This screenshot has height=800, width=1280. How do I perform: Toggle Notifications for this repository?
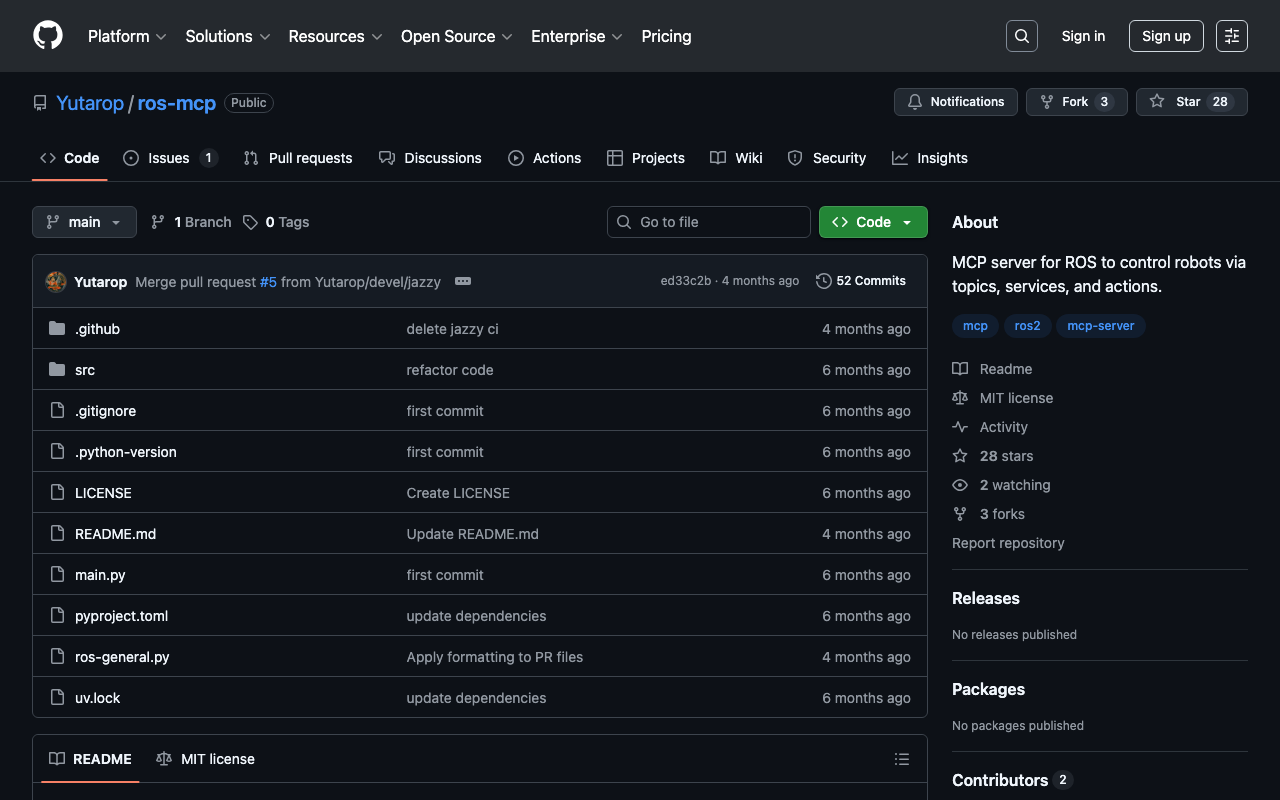point(955,102)
